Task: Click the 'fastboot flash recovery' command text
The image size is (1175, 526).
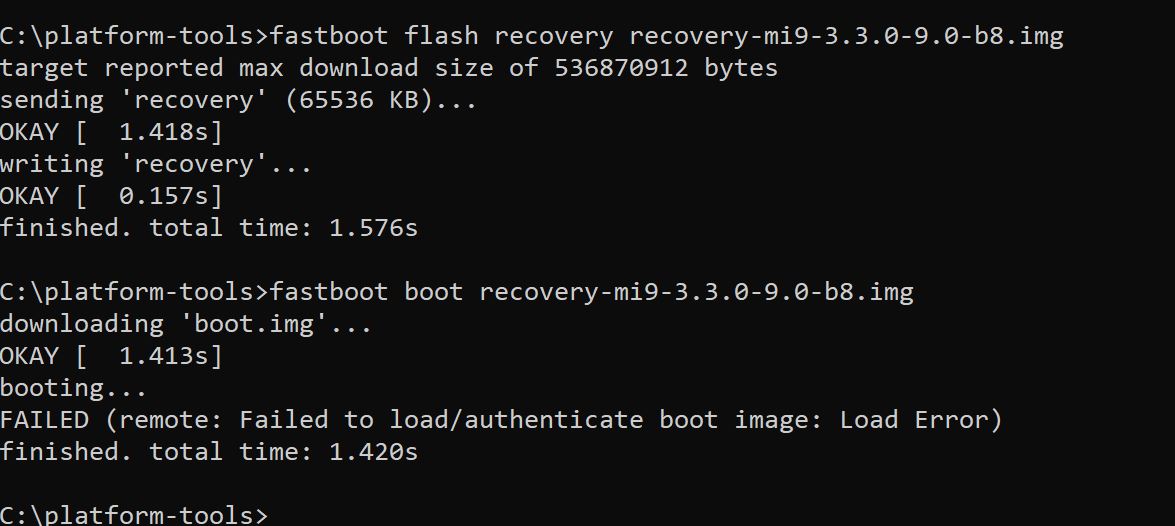Action: 441,36
